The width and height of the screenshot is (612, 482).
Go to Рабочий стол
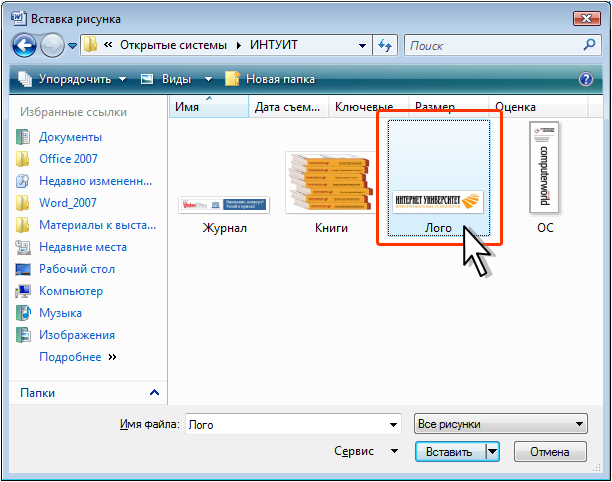click(x=77, y=269)
